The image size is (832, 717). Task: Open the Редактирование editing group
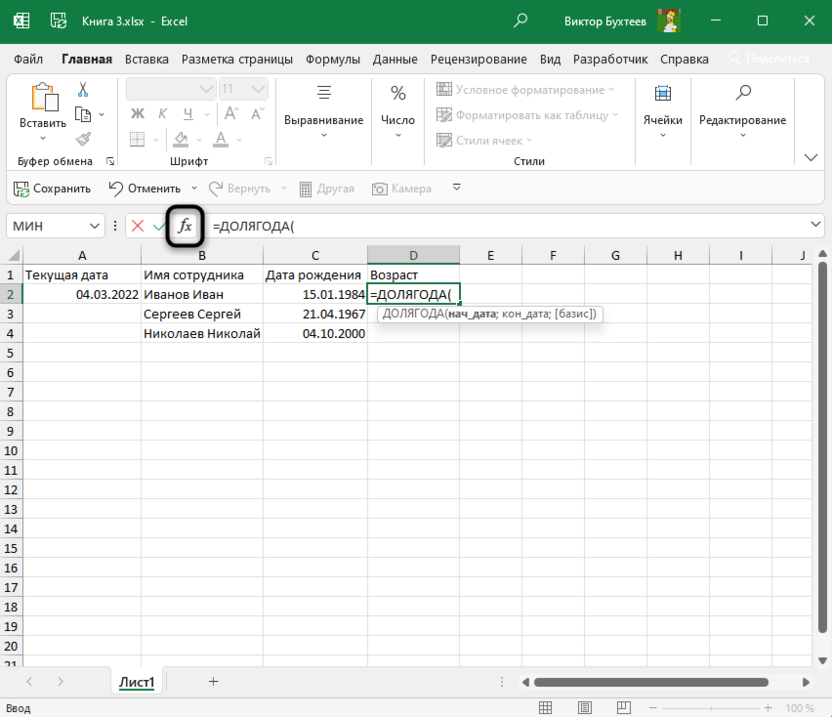click(x=742, y=112)
